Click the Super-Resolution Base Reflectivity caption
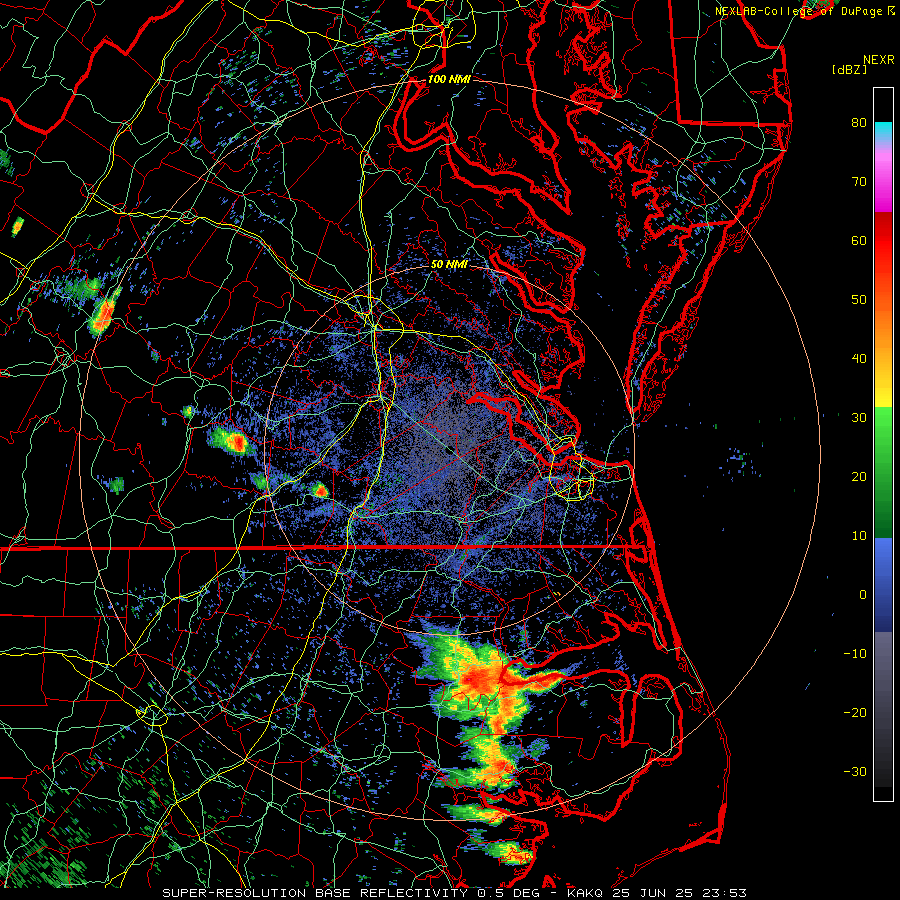 tap(455, 893)
